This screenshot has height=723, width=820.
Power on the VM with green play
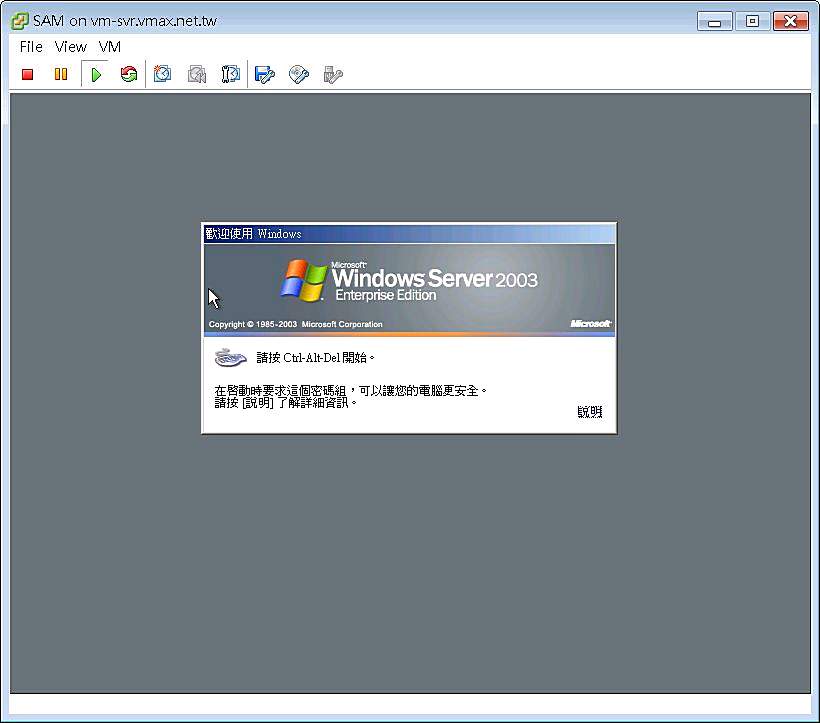click(96, 74)
